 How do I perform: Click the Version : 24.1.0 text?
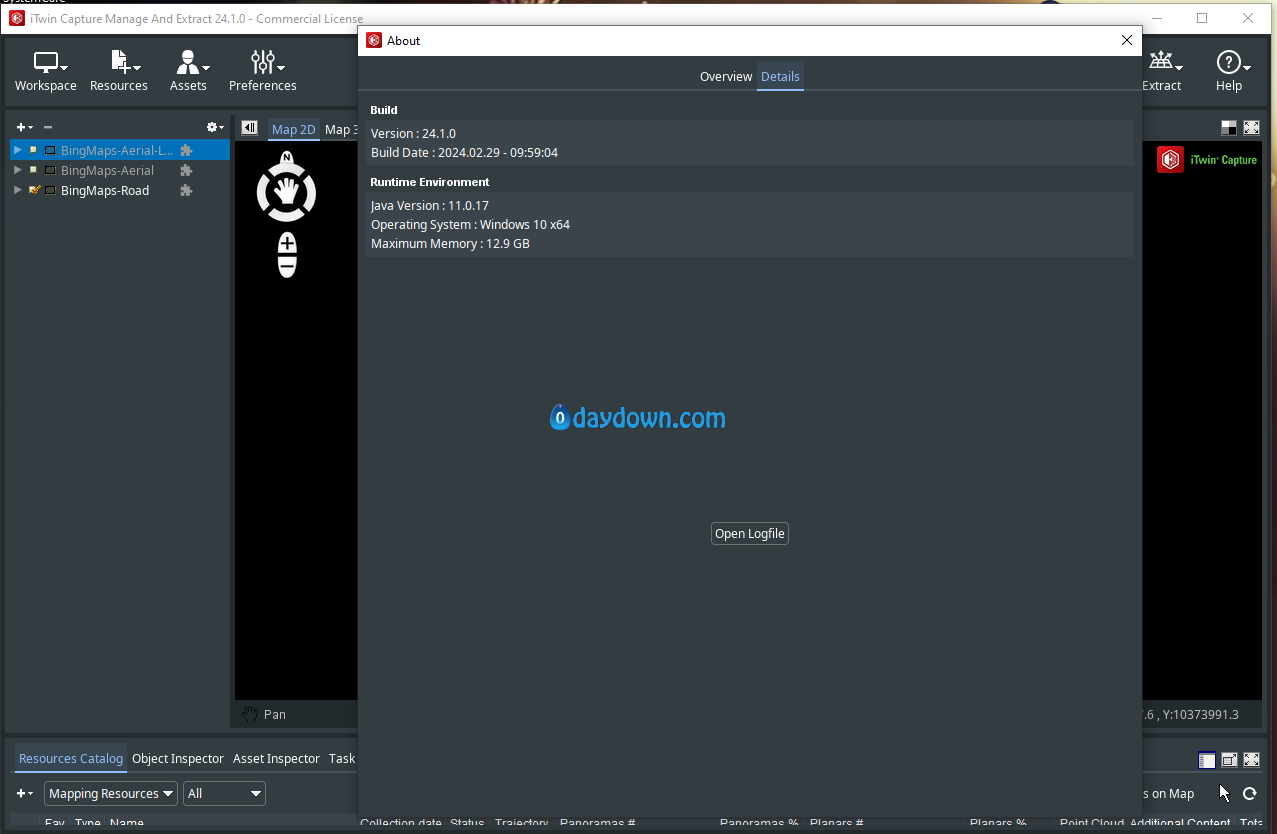[x=413, y=134]
